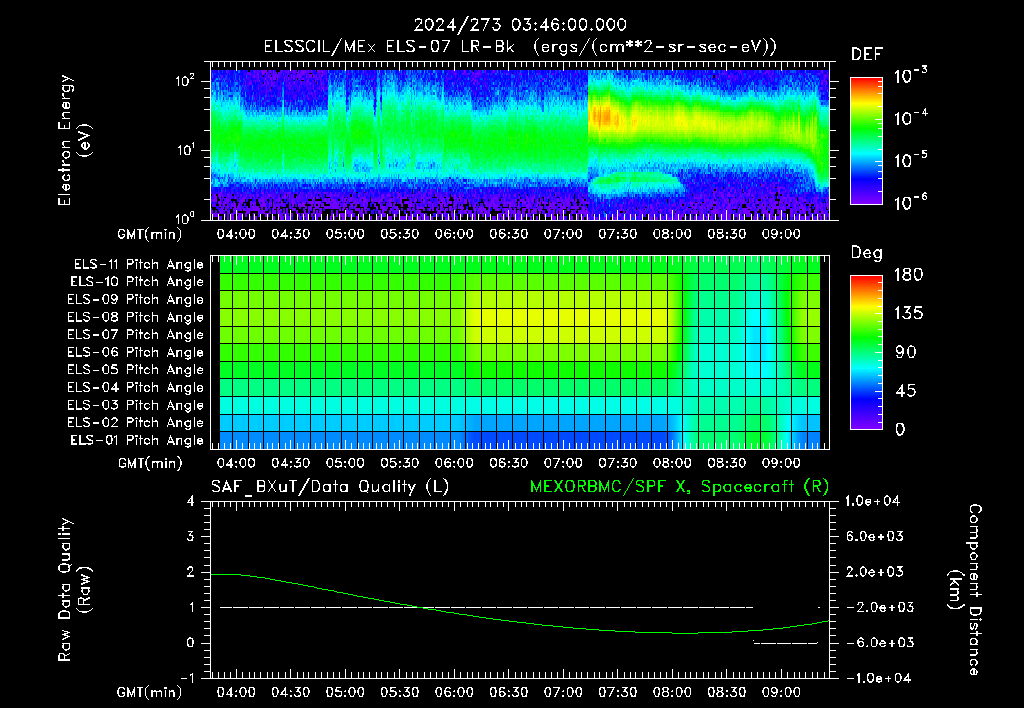
Task: Select the timestamp title 2024/273 03:46:00.000
Action: tap(520, 25)
